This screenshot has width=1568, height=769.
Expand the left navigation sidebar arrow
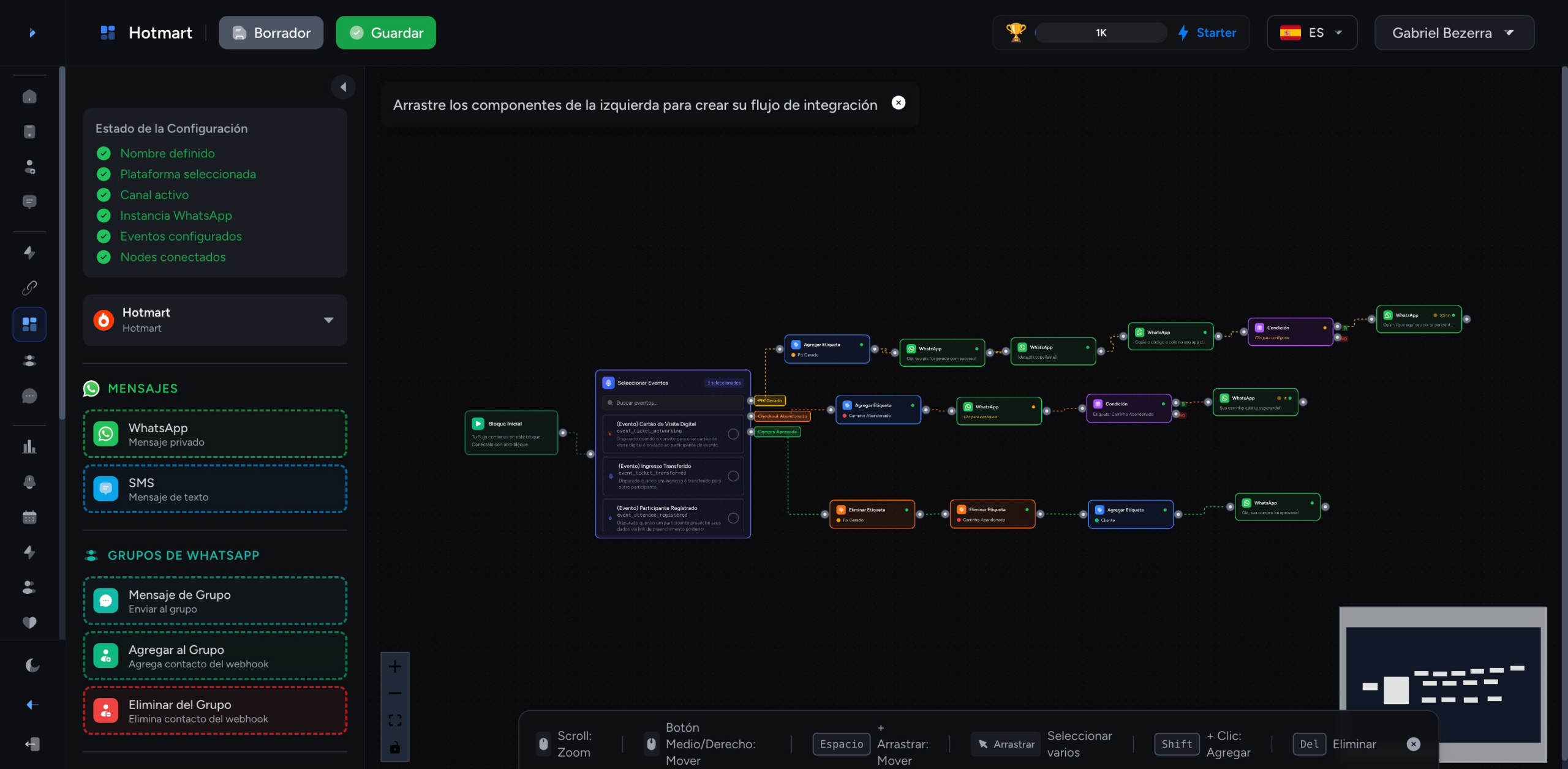tap(32, 32)
